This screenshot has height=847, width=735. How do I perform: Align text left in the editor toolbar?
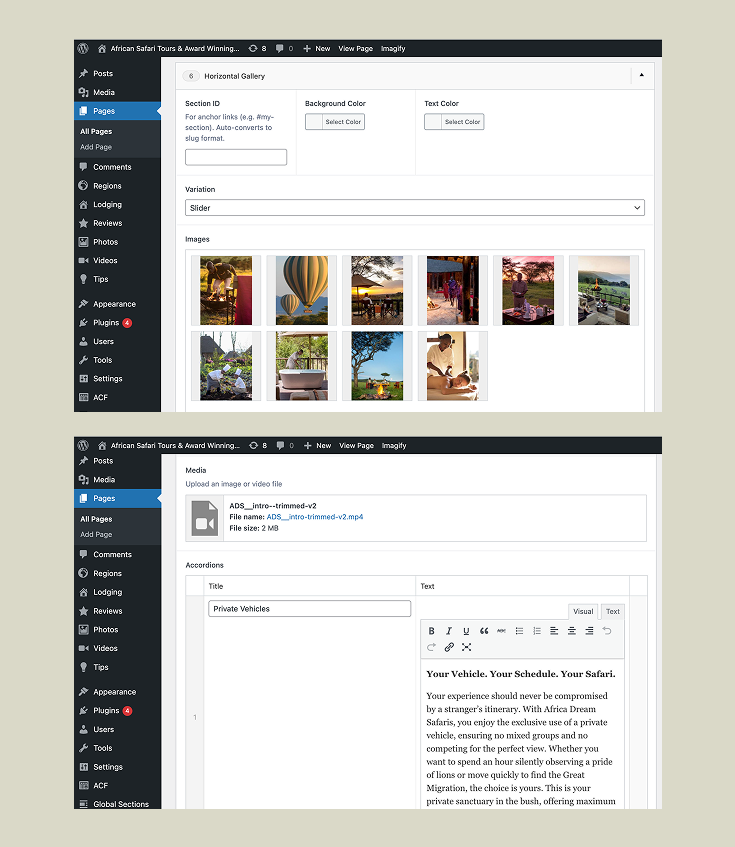click(554, 631)
